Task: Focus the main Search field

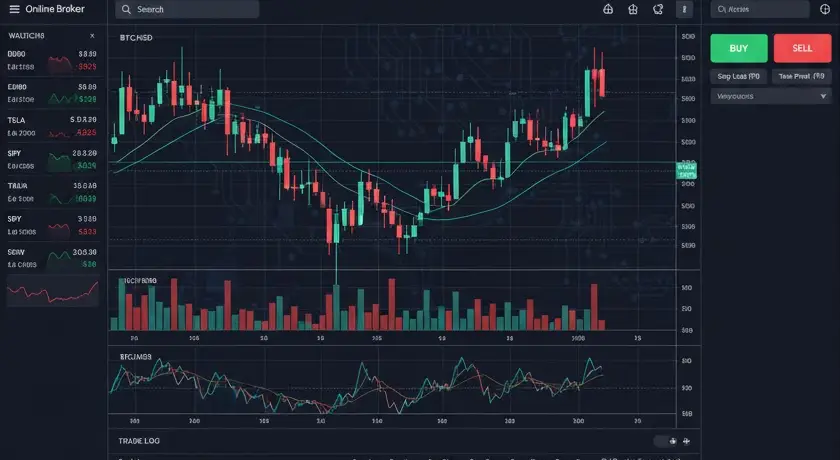Action: pyautogui.click(x=187, y=9)
